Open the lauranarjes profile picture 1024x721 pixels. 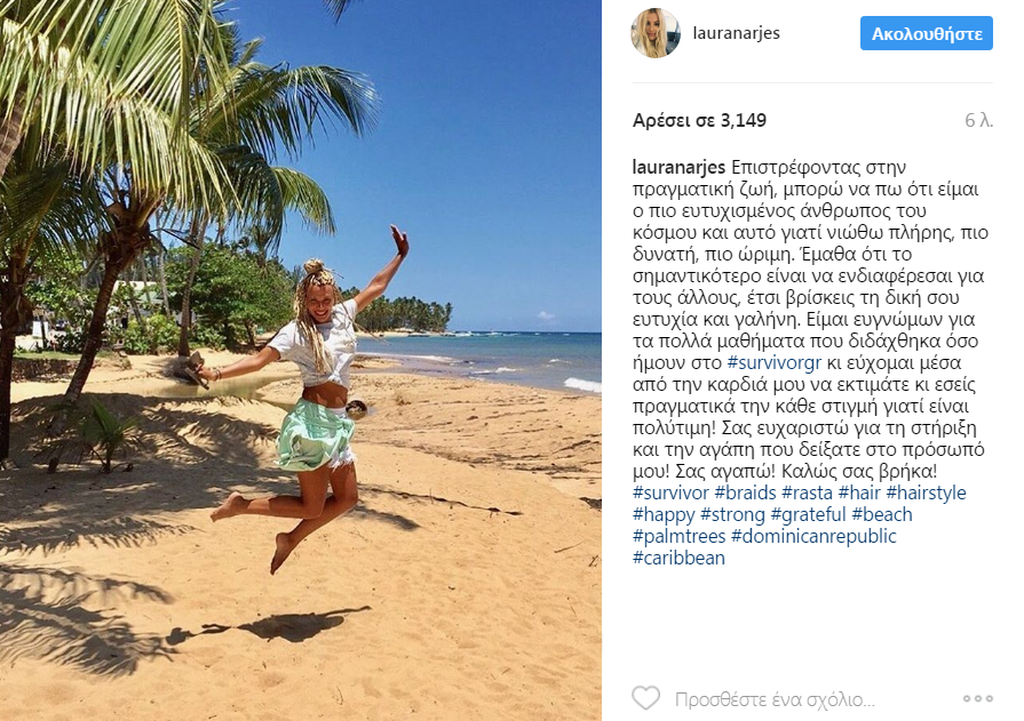656,33
